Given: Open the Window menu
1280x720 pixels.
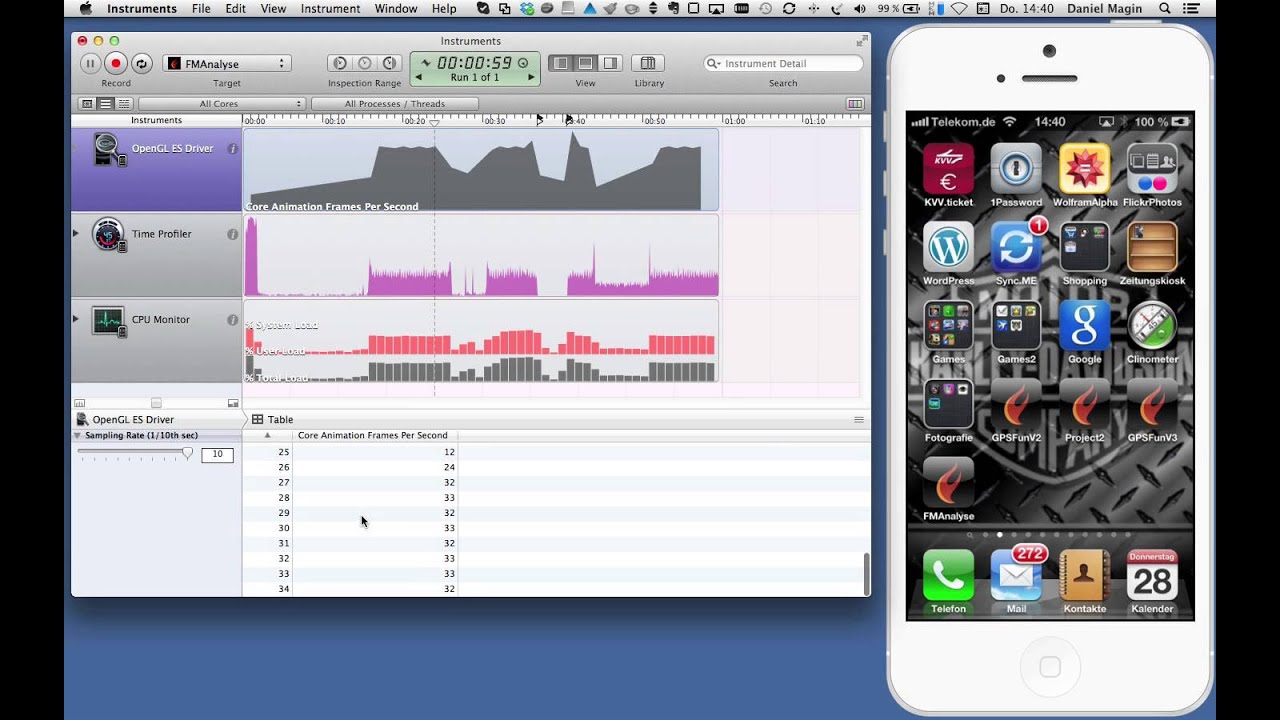Looking at the screenshot, I should (396, 9).
